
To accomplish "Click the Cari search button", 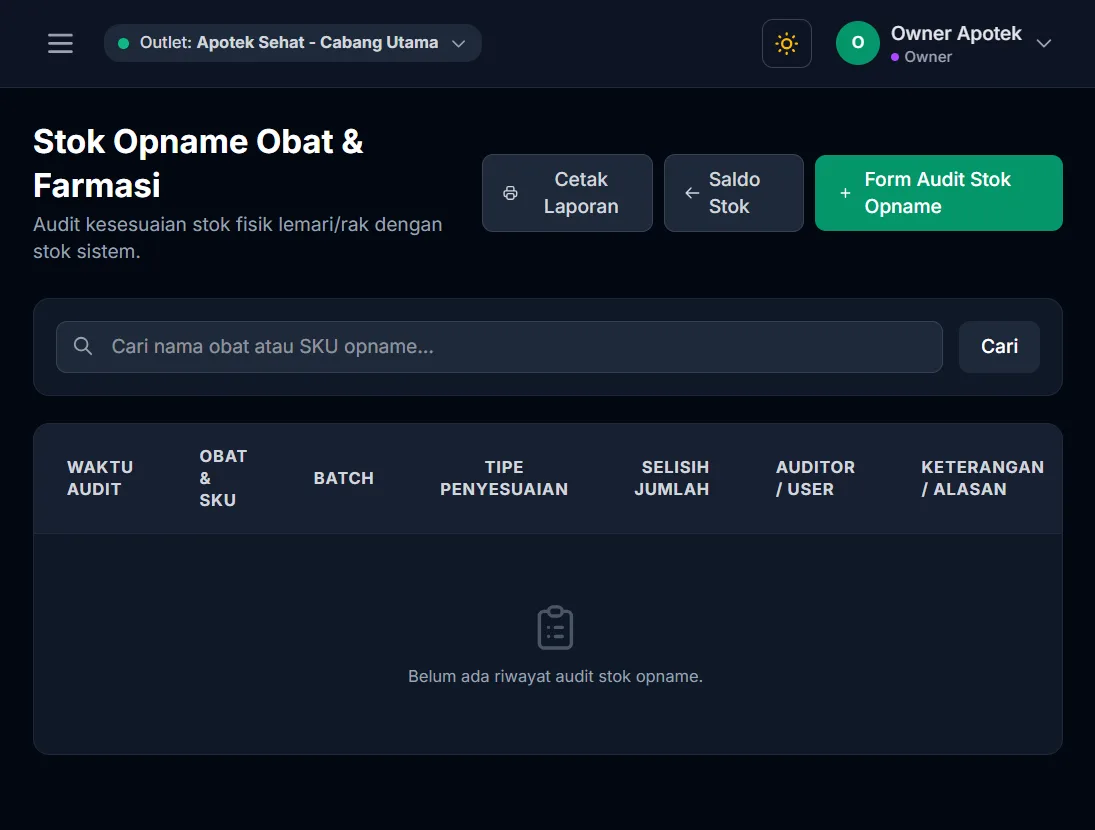I will 999,347.
